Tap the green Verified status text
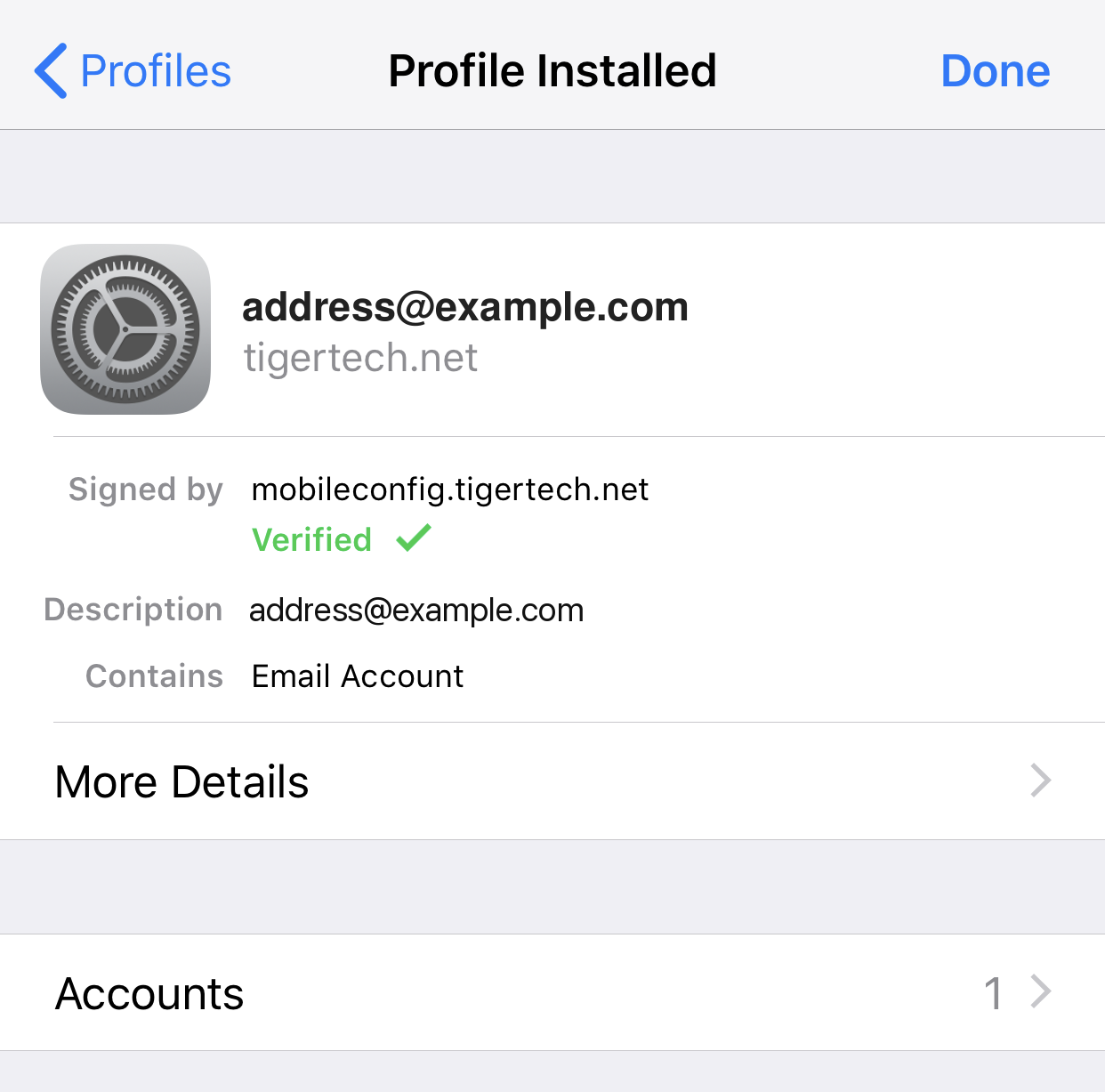Viewport: 1105px width, 1092px height. (311, 540)
